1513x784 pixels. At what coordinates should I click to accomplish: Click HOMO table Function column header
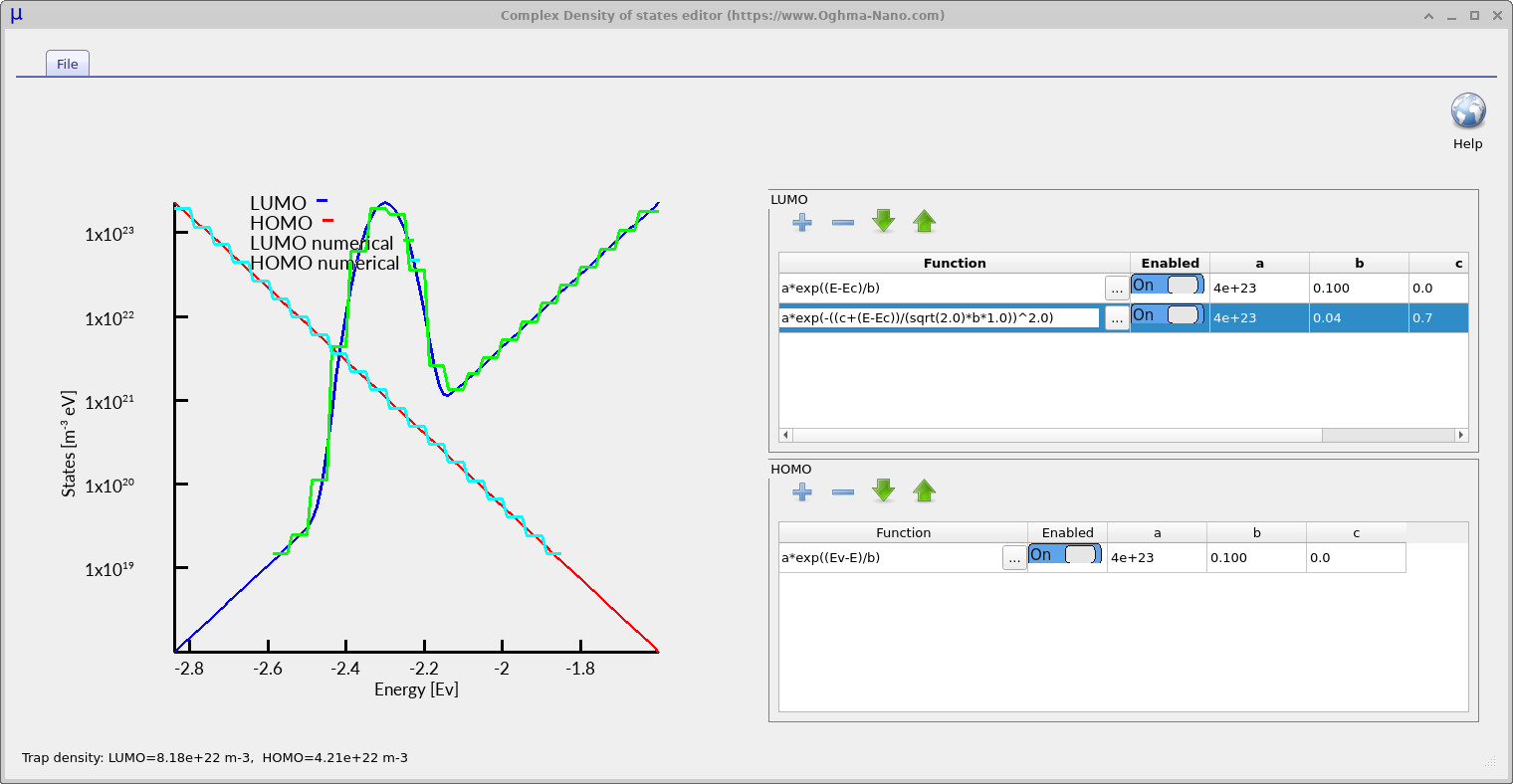click(x=903, y=533)
